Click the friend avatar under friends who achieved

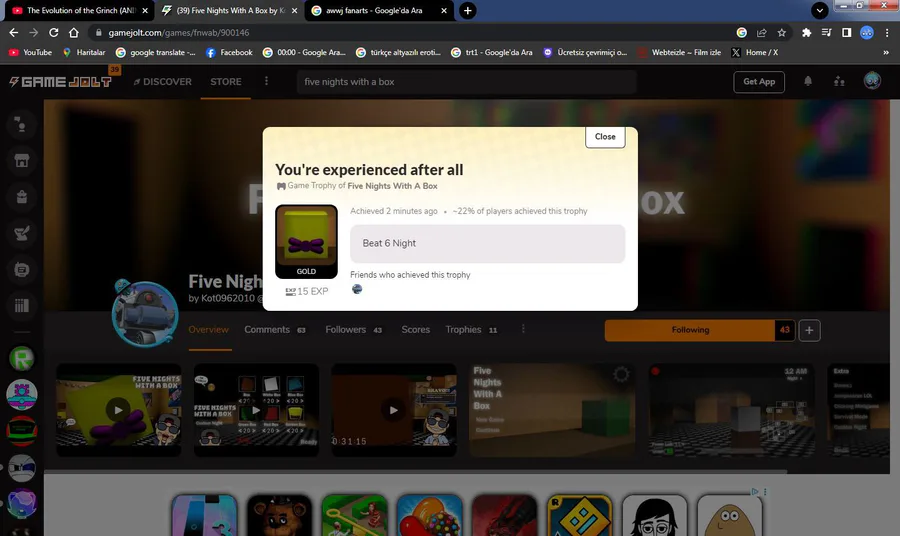click(x=357, y=289)
